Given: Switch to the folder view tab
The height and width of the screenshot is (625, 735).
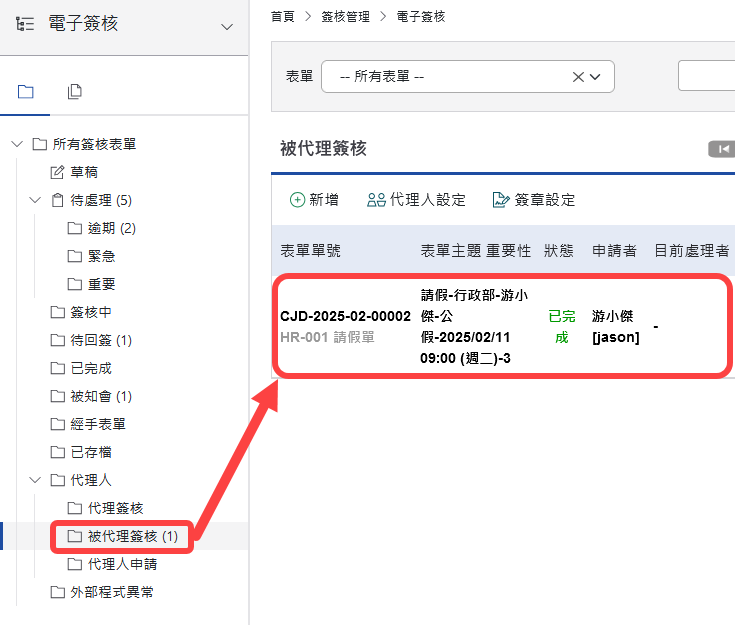Looking at the screenshot, I should click(x=25, y=91).
